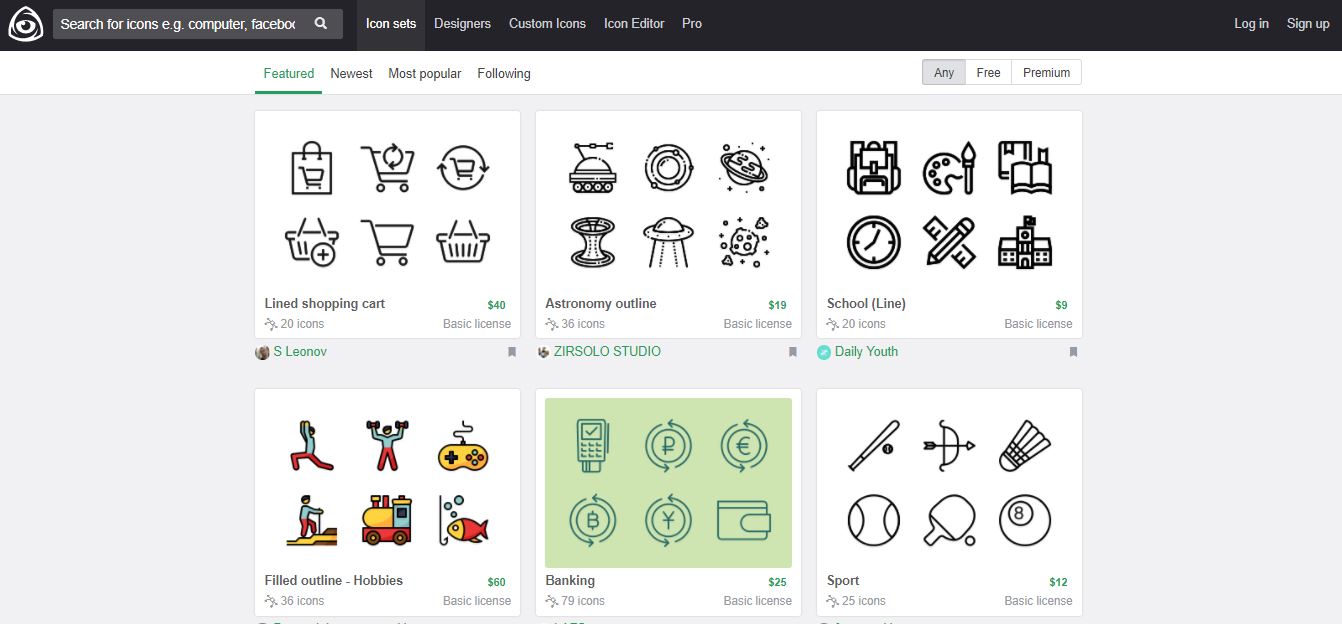Bookmark the Astronomy outline icon set

[792, 352]
